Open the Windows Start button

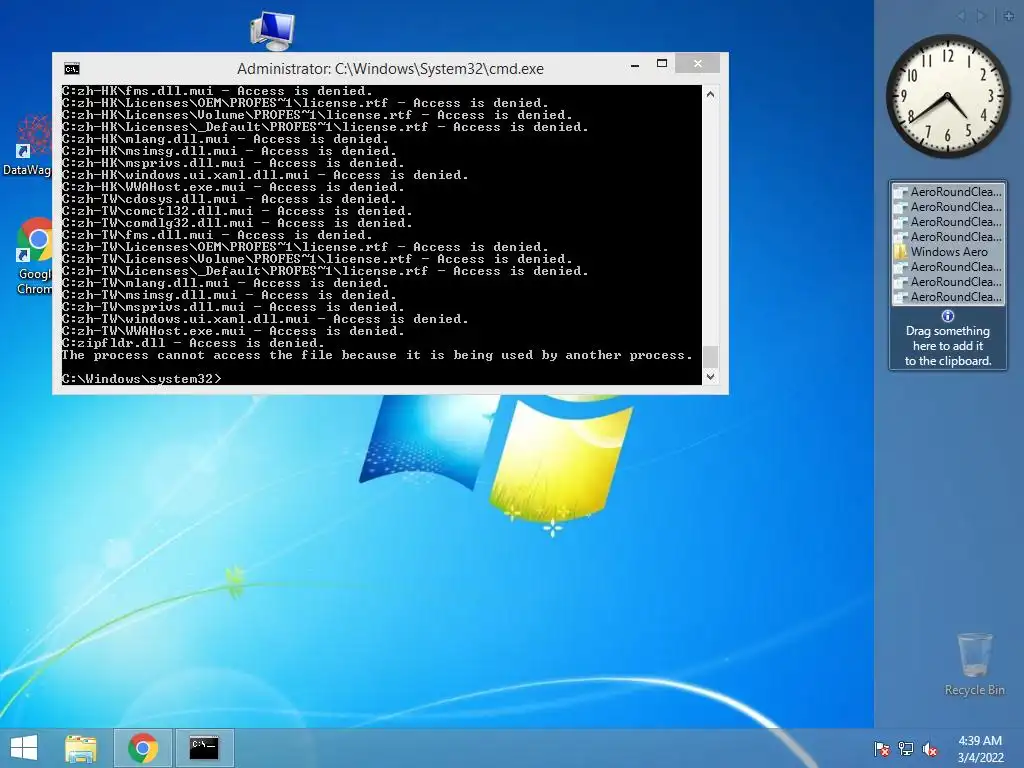tap(24, 748)
